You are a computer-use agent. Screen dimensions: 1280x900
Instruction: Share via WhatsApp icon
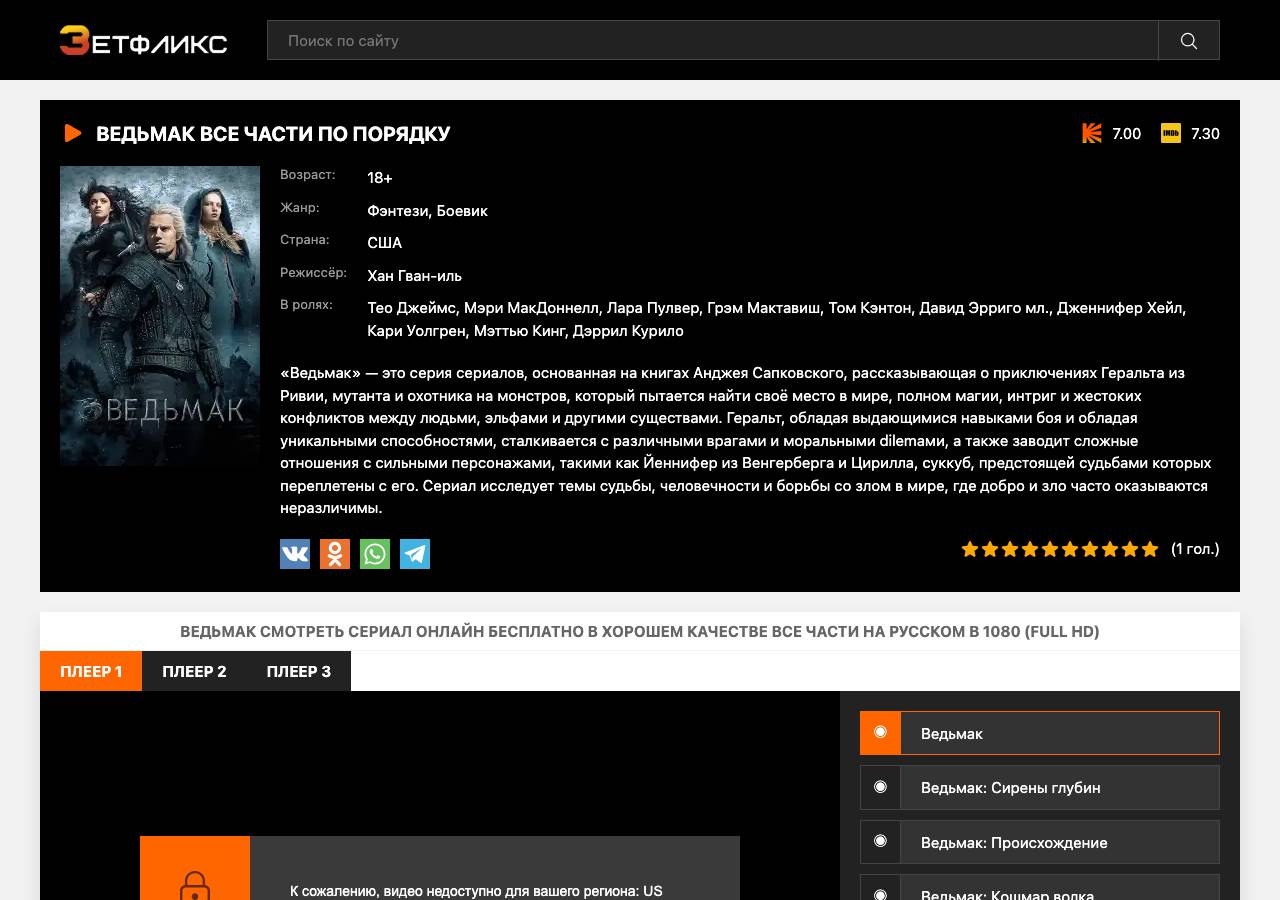[375, 554]
